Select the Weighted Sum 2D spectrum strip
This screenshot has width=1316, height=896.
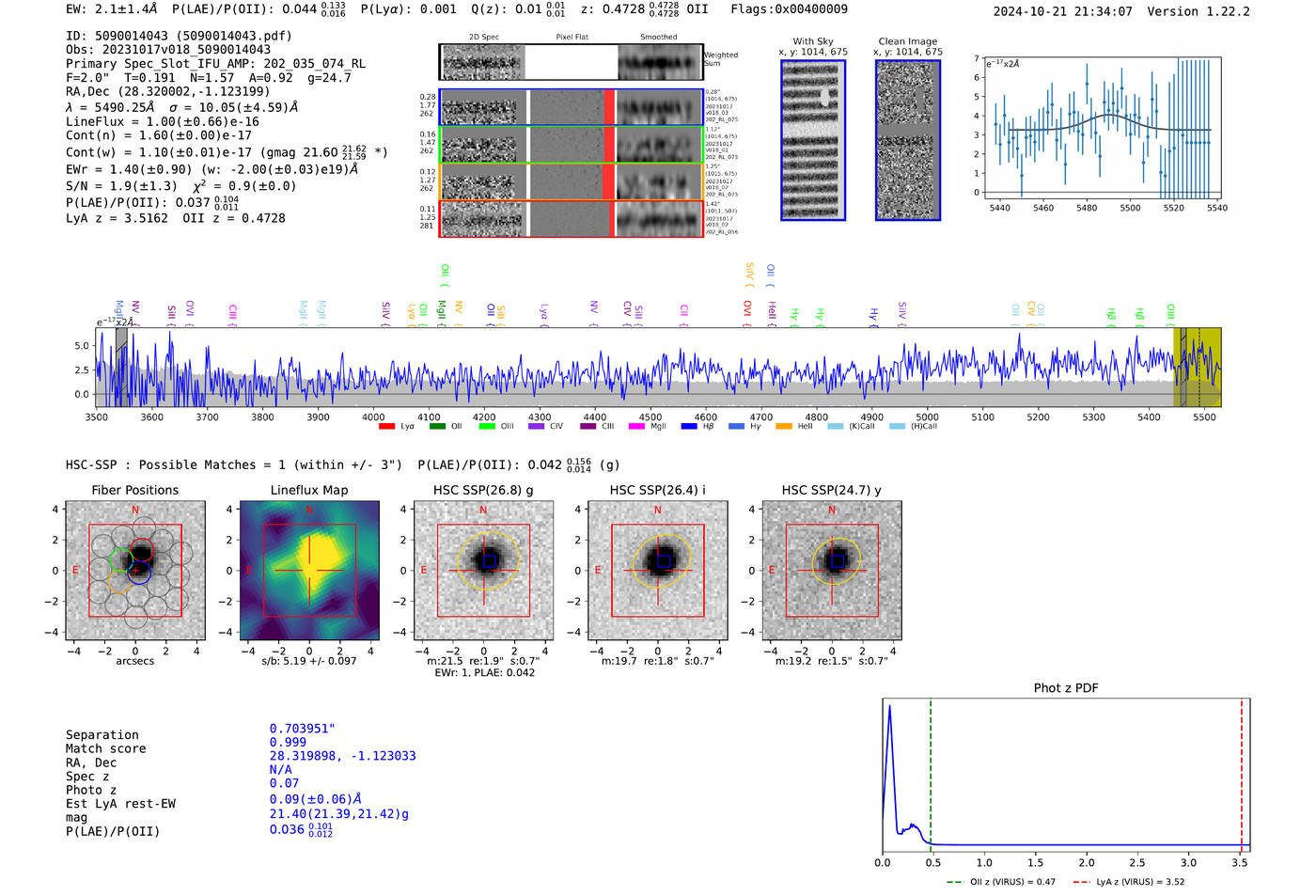pyautogui.click(x=572, y=62)
